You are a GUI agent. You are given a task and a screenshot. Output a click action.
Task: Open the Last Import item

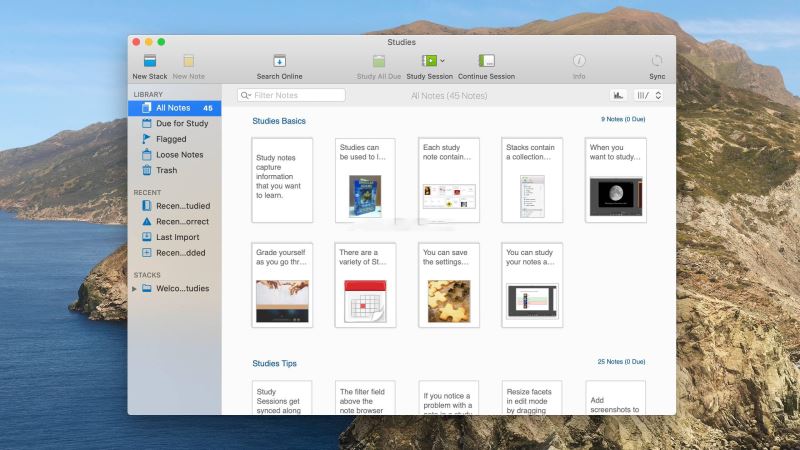click(x=174, y=237)
